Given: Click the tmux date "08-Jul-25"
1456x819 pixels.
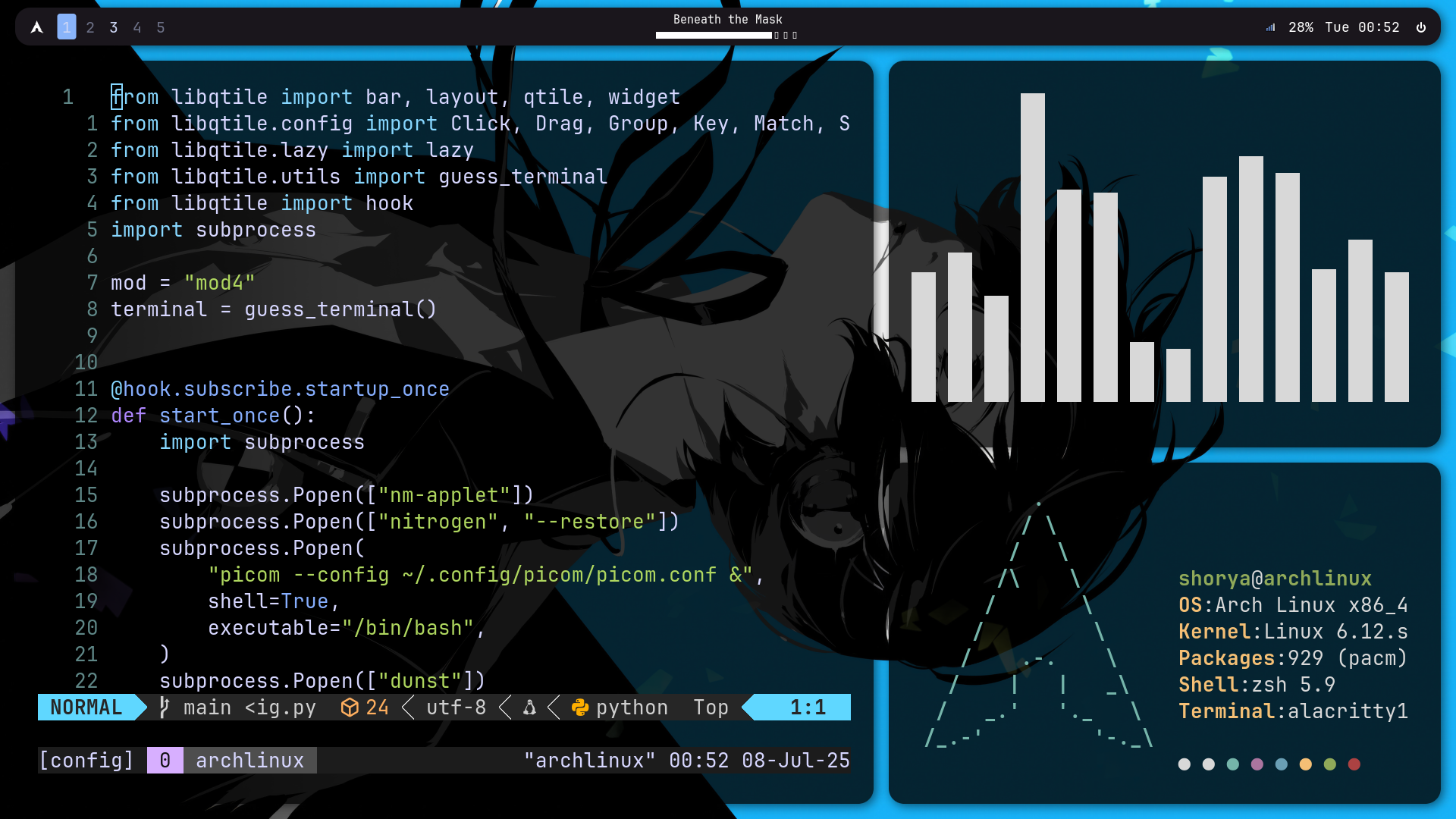Looking at the screenshot, I should coord(795,761).
